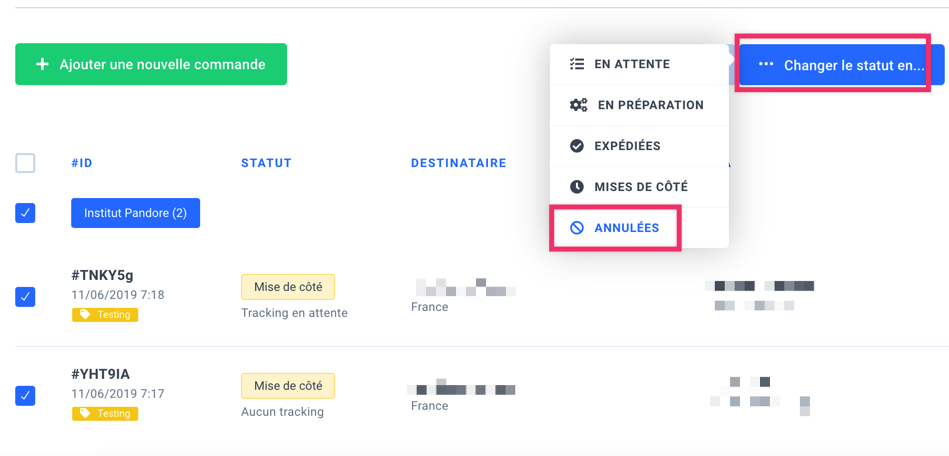Sort by the STATUT column header
The height and width of the screenshot is (456, 949).
point(266,163)
